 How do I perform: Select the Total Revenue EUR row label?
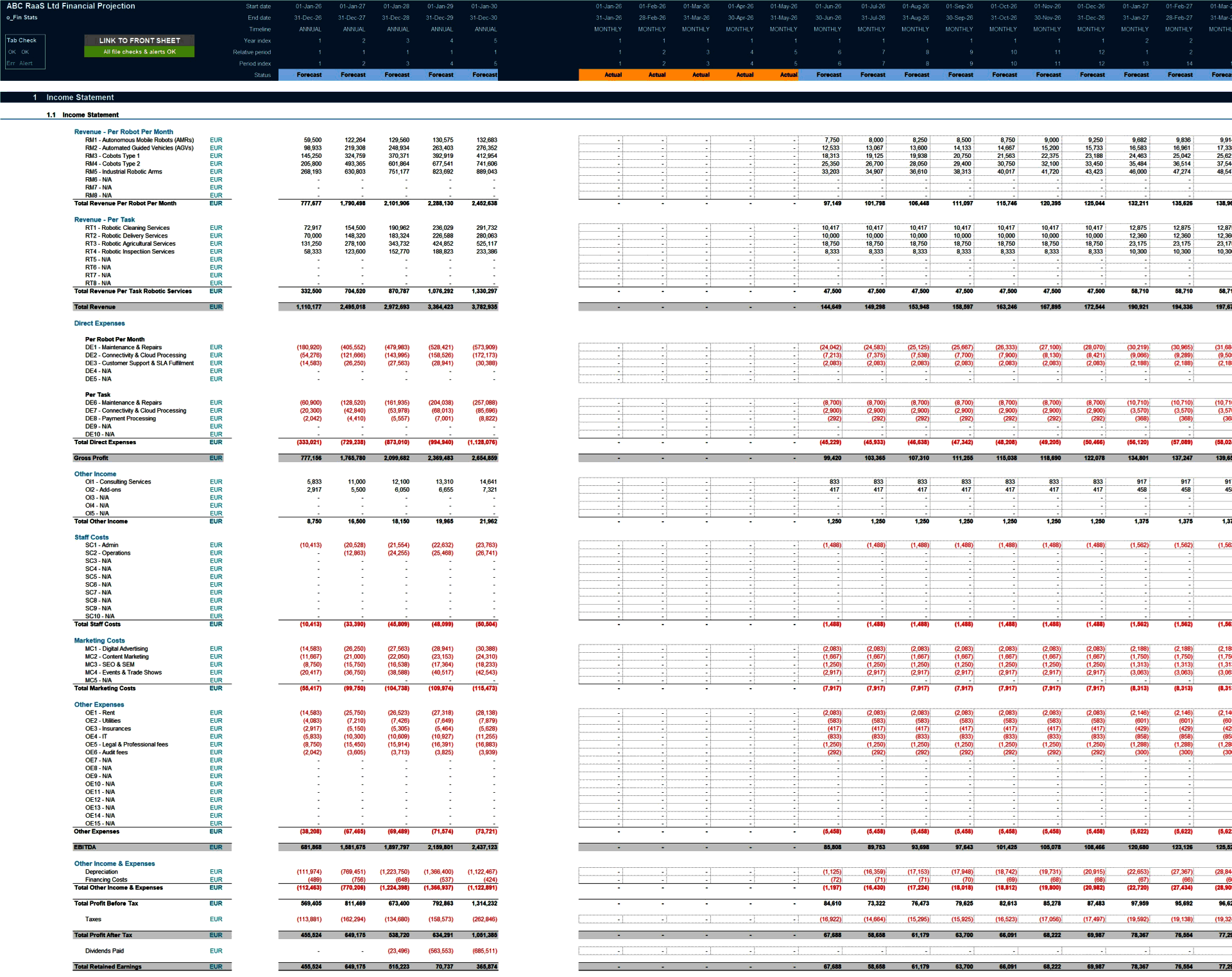[x=96, y=307]
